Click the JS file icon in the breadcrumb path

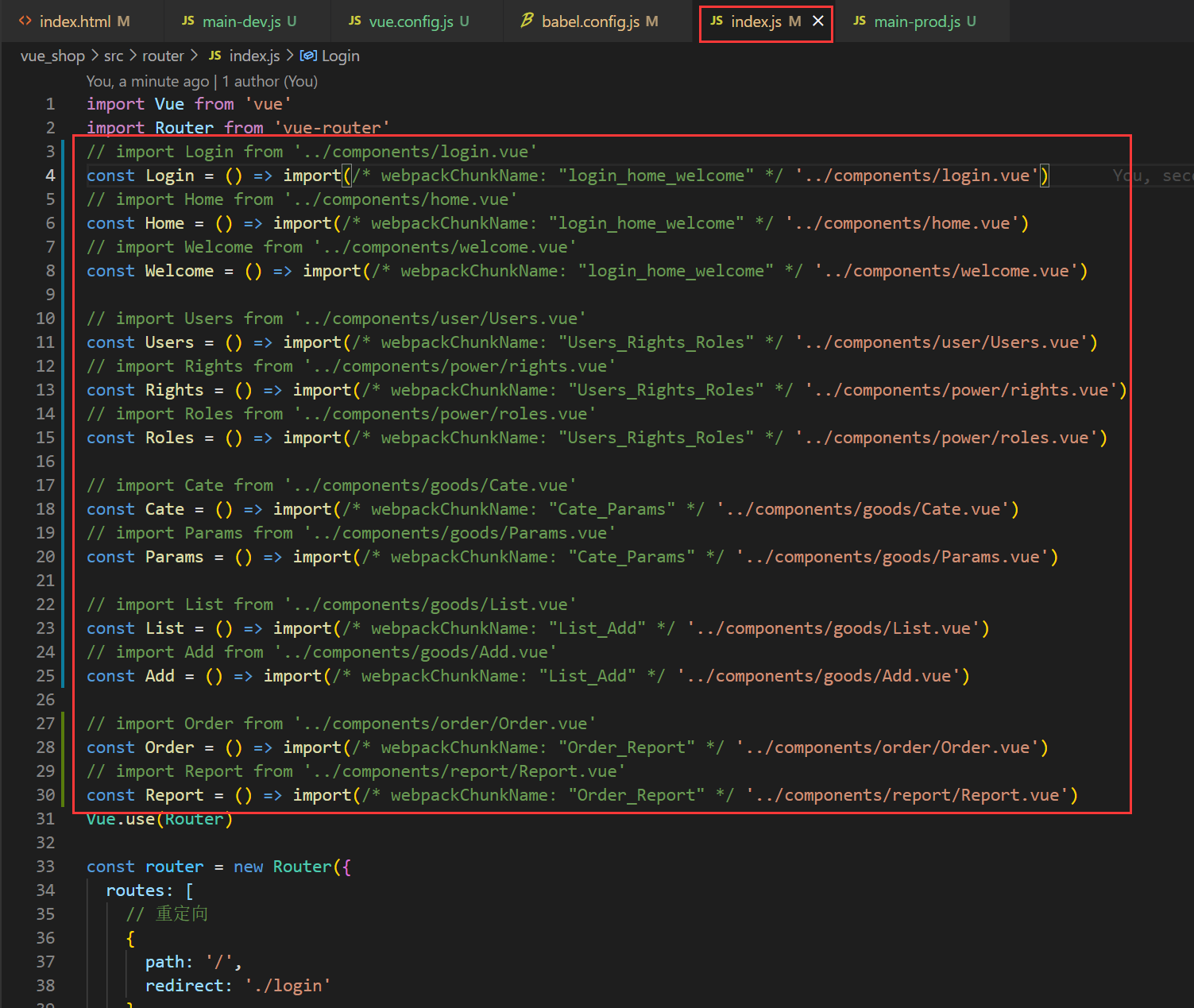[x=215, y=56]
